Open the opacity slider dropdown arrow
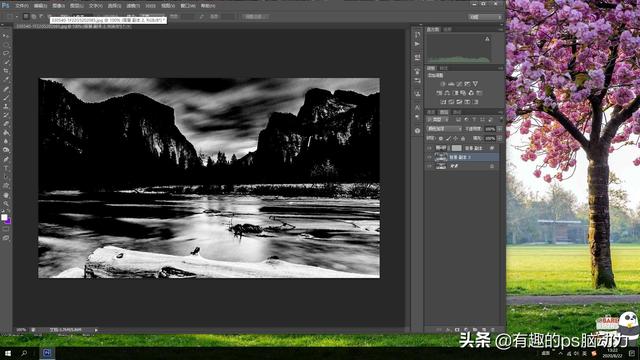This screenshot has height=360, width=640. [x=500, y=129]
